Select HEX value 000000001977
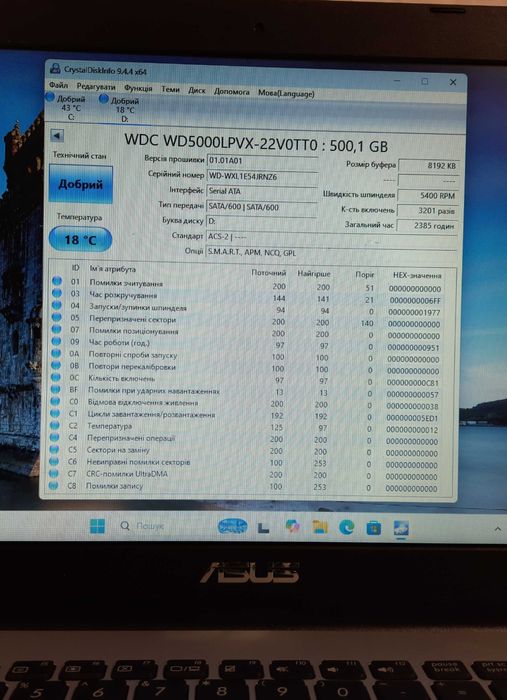Screen dimensions: 507x700 [x=414, y=312]
